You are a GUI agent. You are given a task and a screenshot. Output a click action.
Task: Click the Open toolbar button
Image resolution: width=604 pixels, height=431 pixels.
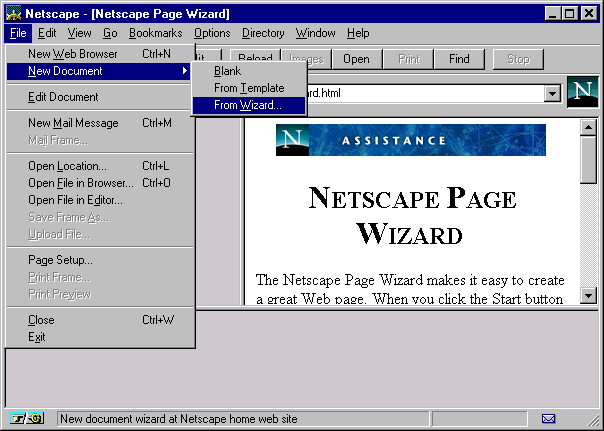point(356,59)
